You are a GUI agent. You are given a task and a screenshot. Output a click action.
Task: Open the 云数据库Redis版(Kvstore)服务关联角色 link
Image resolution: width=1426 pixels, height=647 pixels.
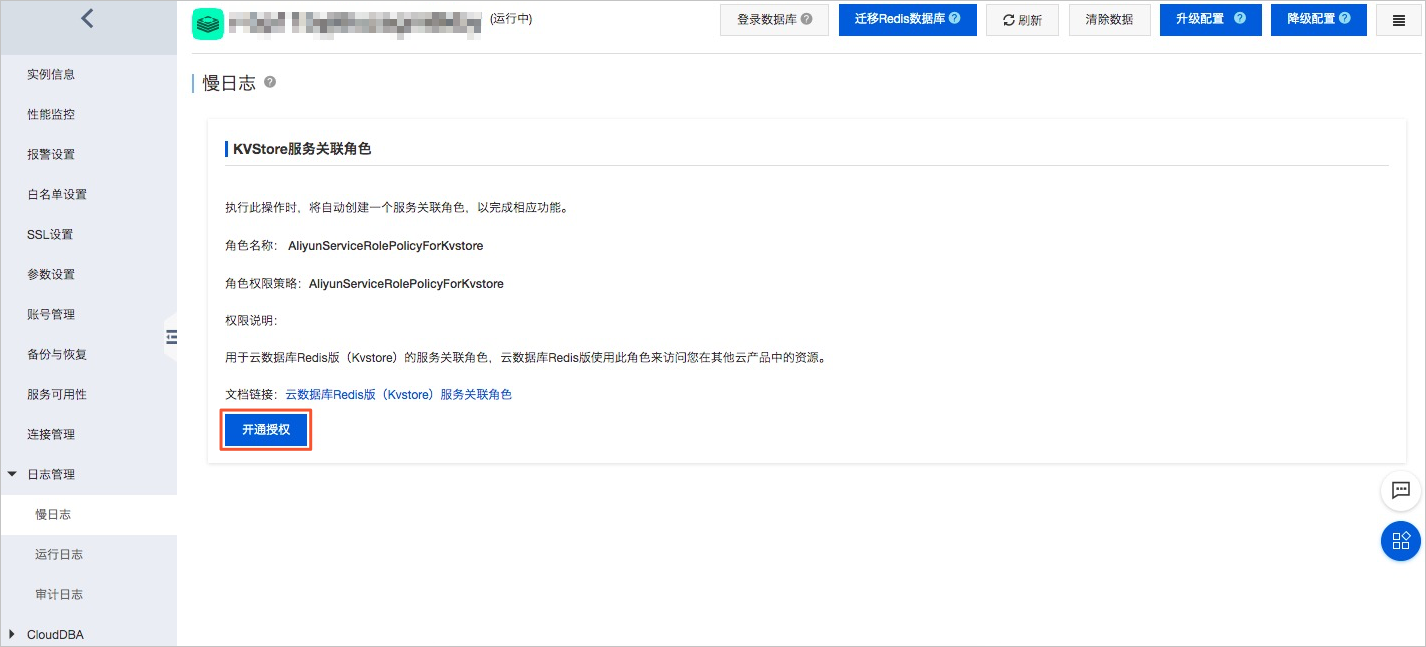tap(399, 395)
